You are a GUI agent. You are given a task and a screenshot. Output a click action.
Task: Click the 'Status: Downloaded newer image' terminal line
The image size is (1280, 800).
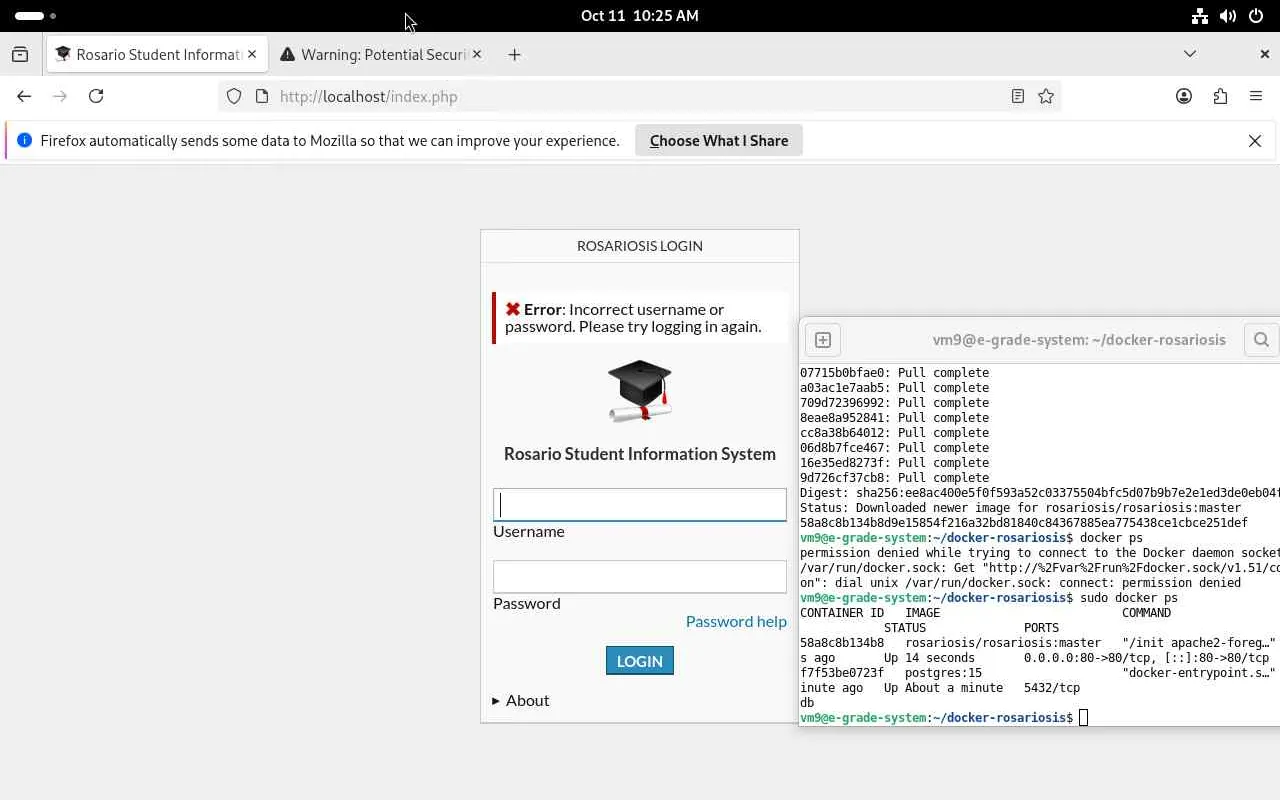coord(1020,508)
